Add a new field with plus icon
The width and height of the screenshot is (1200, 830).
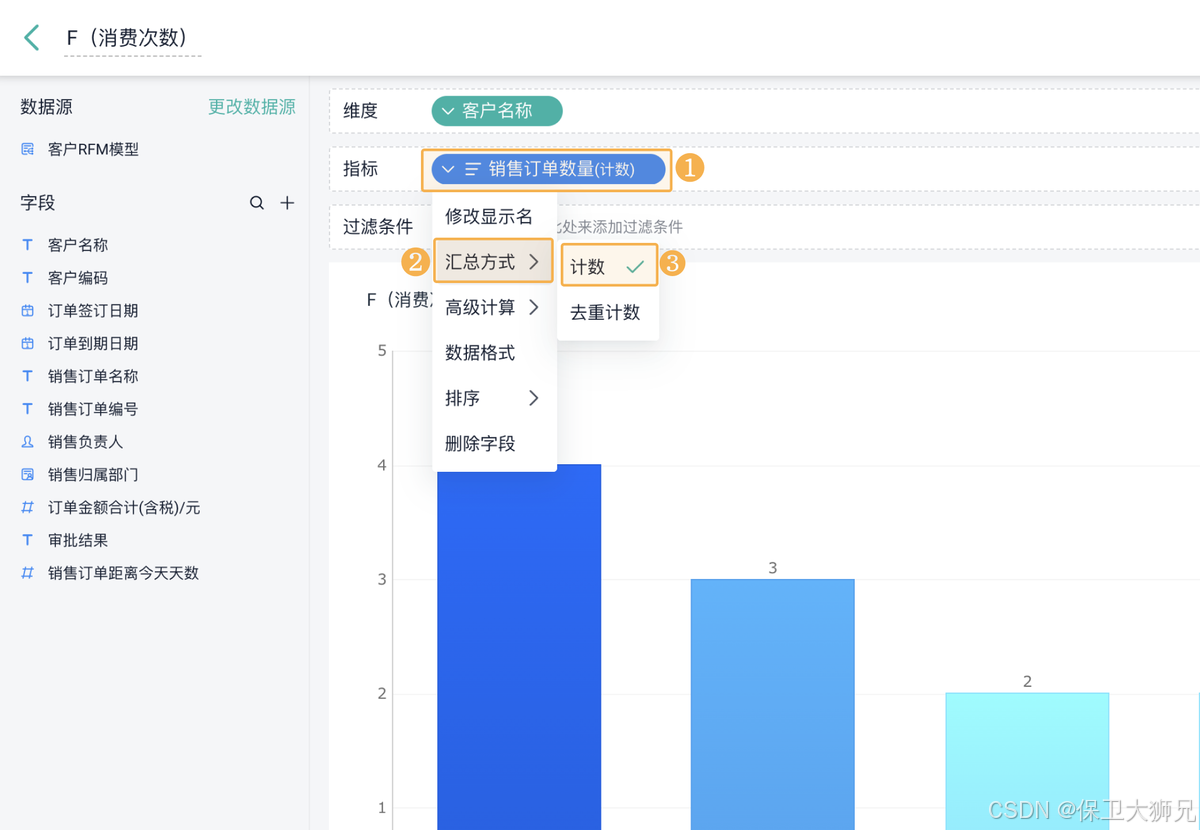[287, 203]
